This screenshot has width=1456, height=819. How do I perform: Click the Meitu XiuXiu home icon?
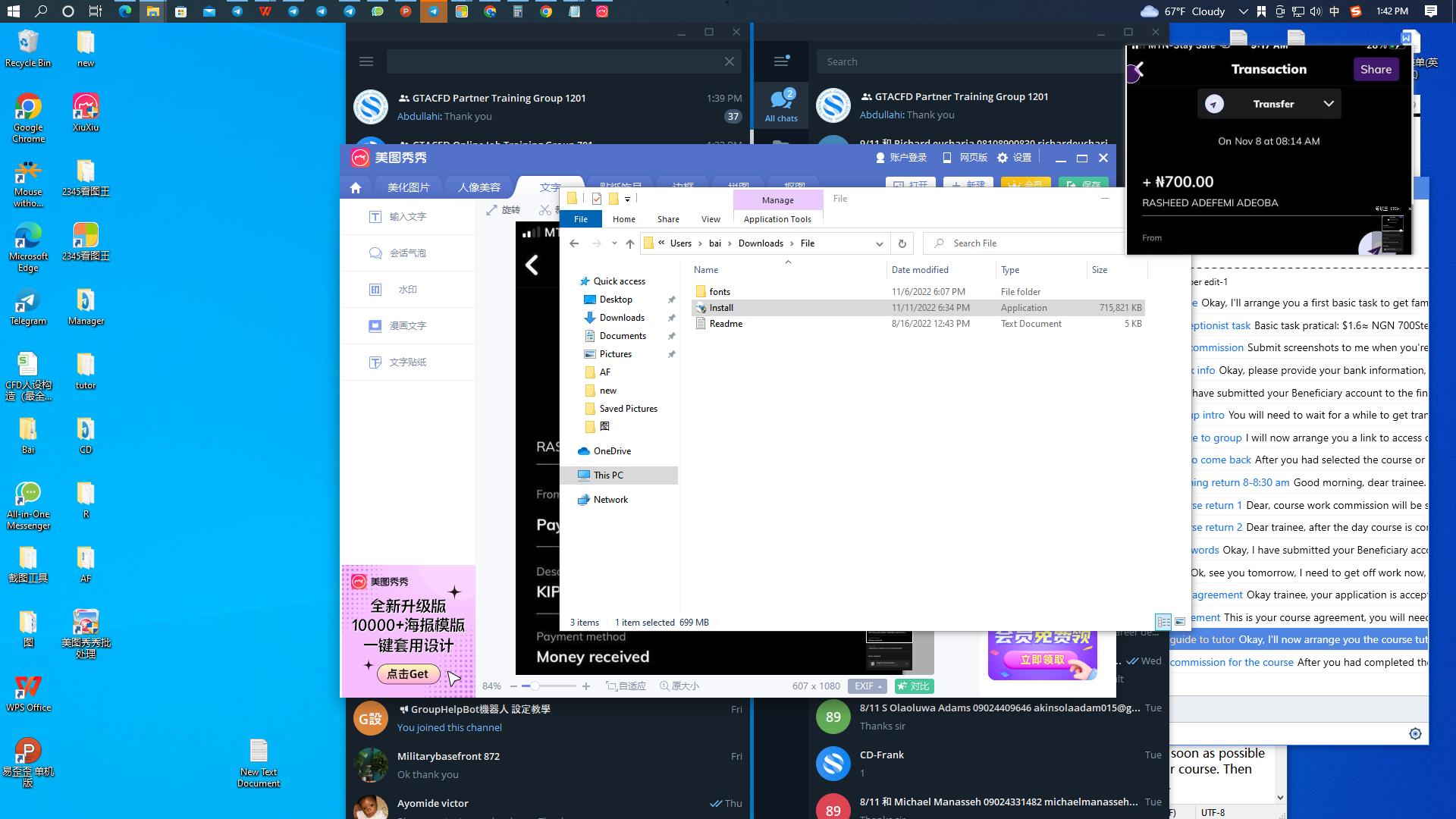[356, 187]
